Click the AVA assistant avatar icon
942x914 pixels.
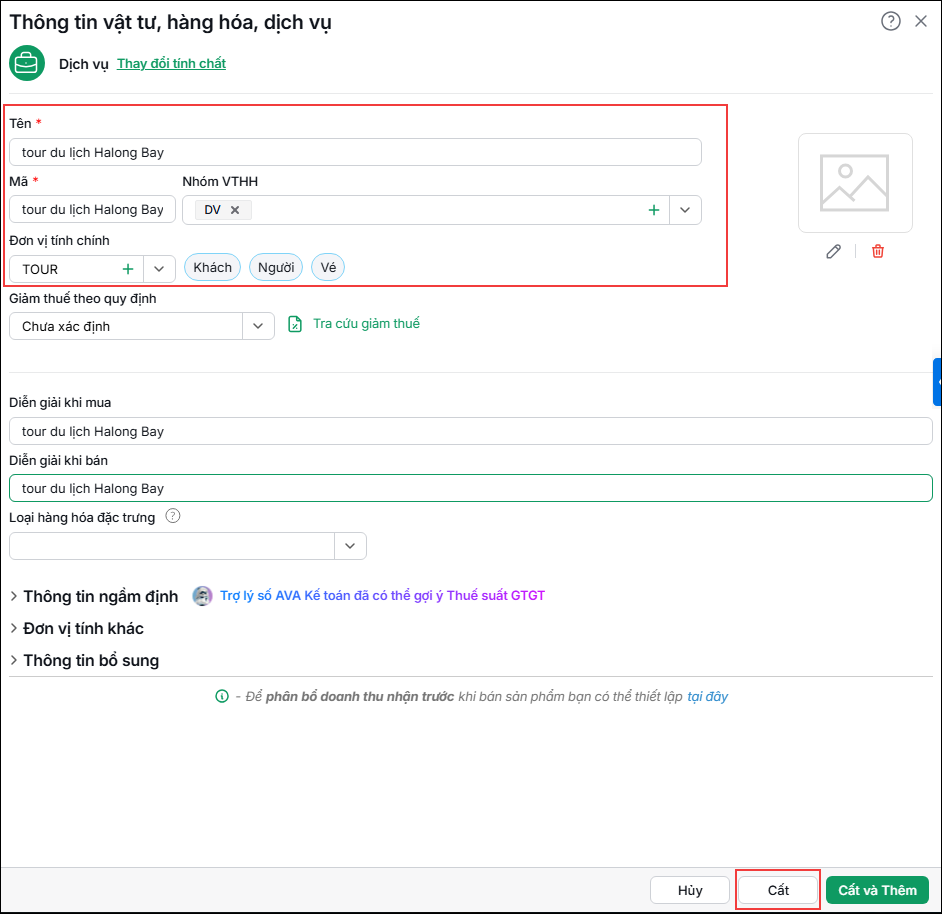click(202, 596)
